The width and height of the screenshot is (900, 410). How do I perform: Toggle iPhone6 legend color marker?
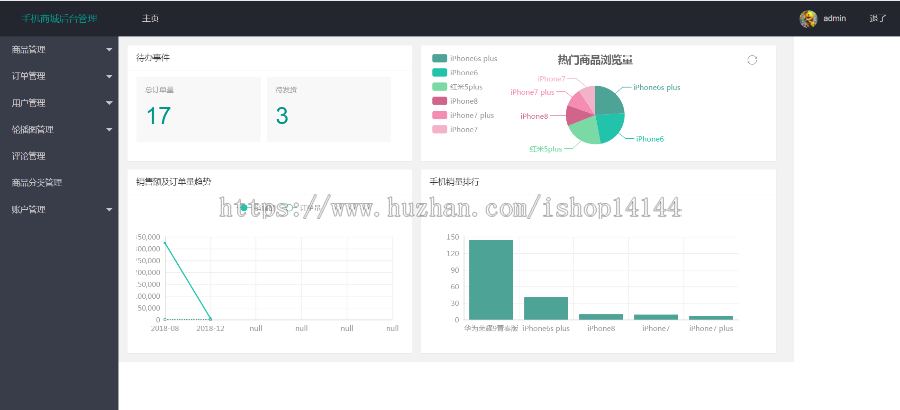coord(439,72)
